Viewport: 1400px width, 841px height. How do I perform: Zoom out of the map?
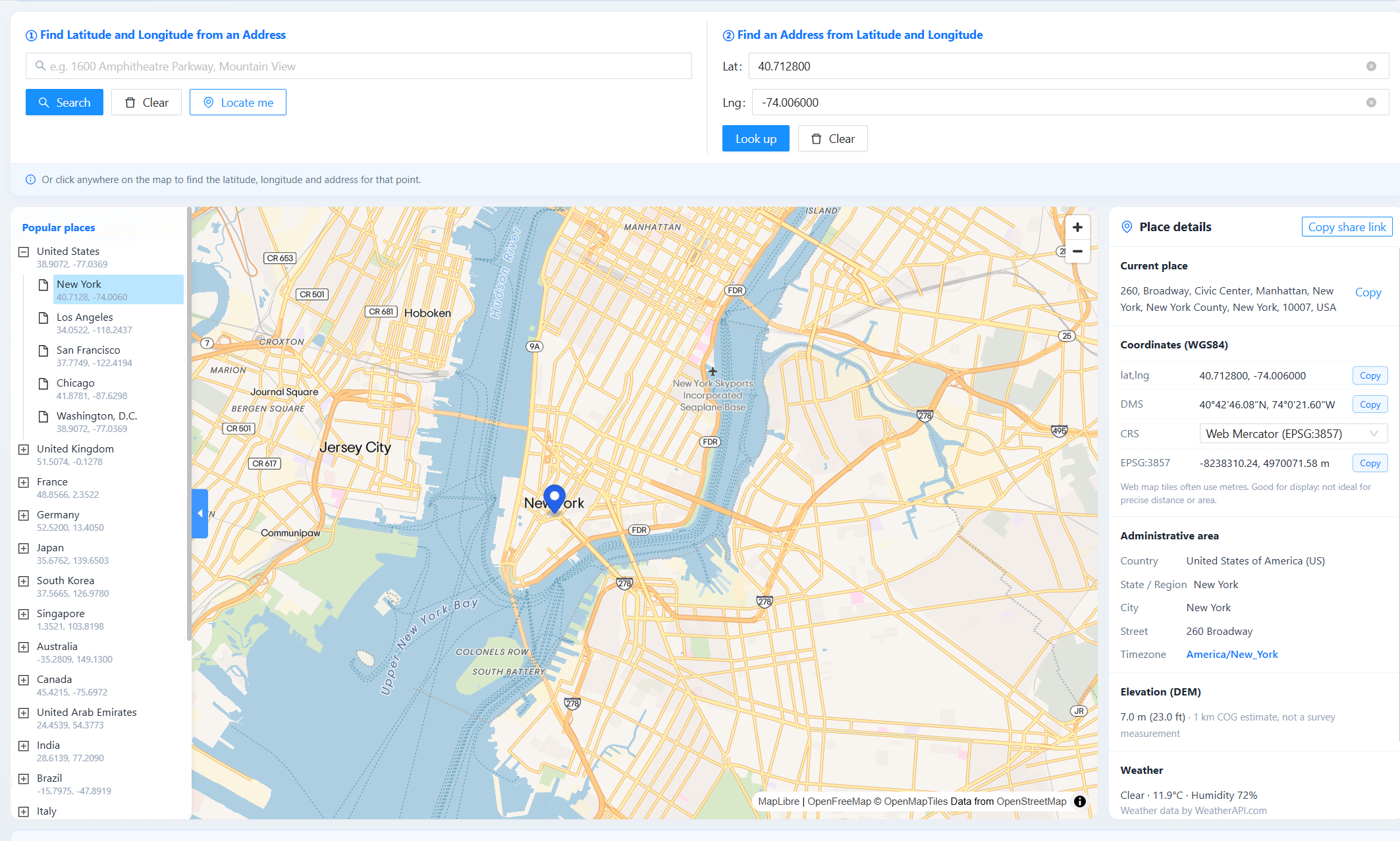tap(1077, 252)
